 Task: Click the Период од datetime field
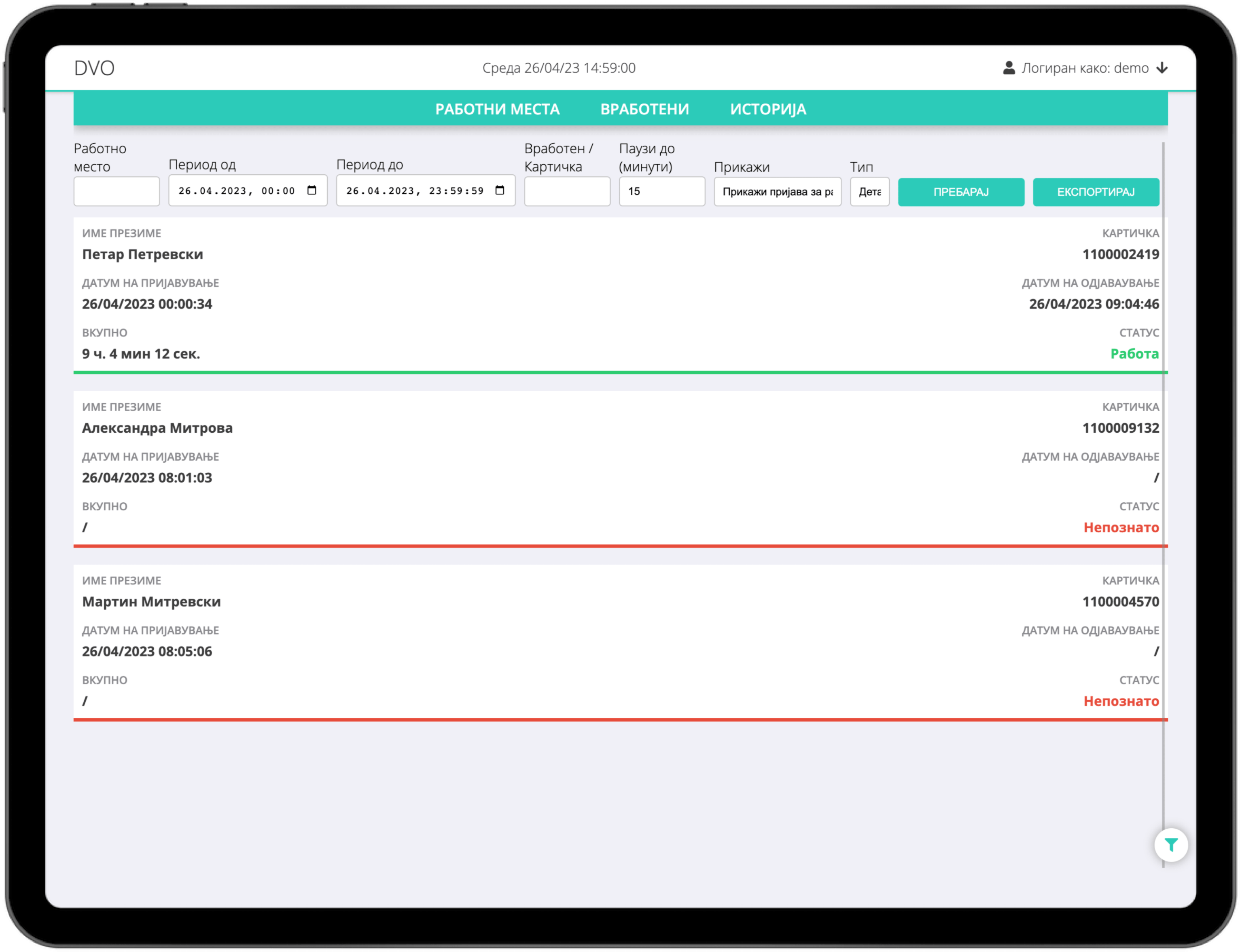(x=248, y=190)
